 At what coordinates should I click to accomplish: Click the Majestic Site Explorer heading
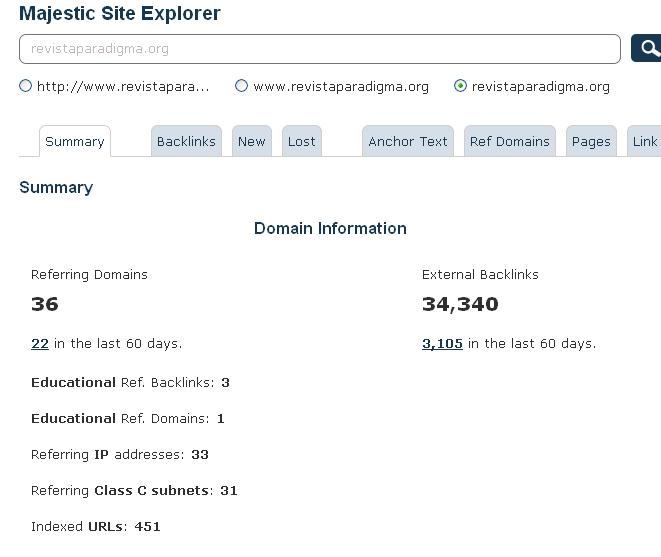pos(120,13)
